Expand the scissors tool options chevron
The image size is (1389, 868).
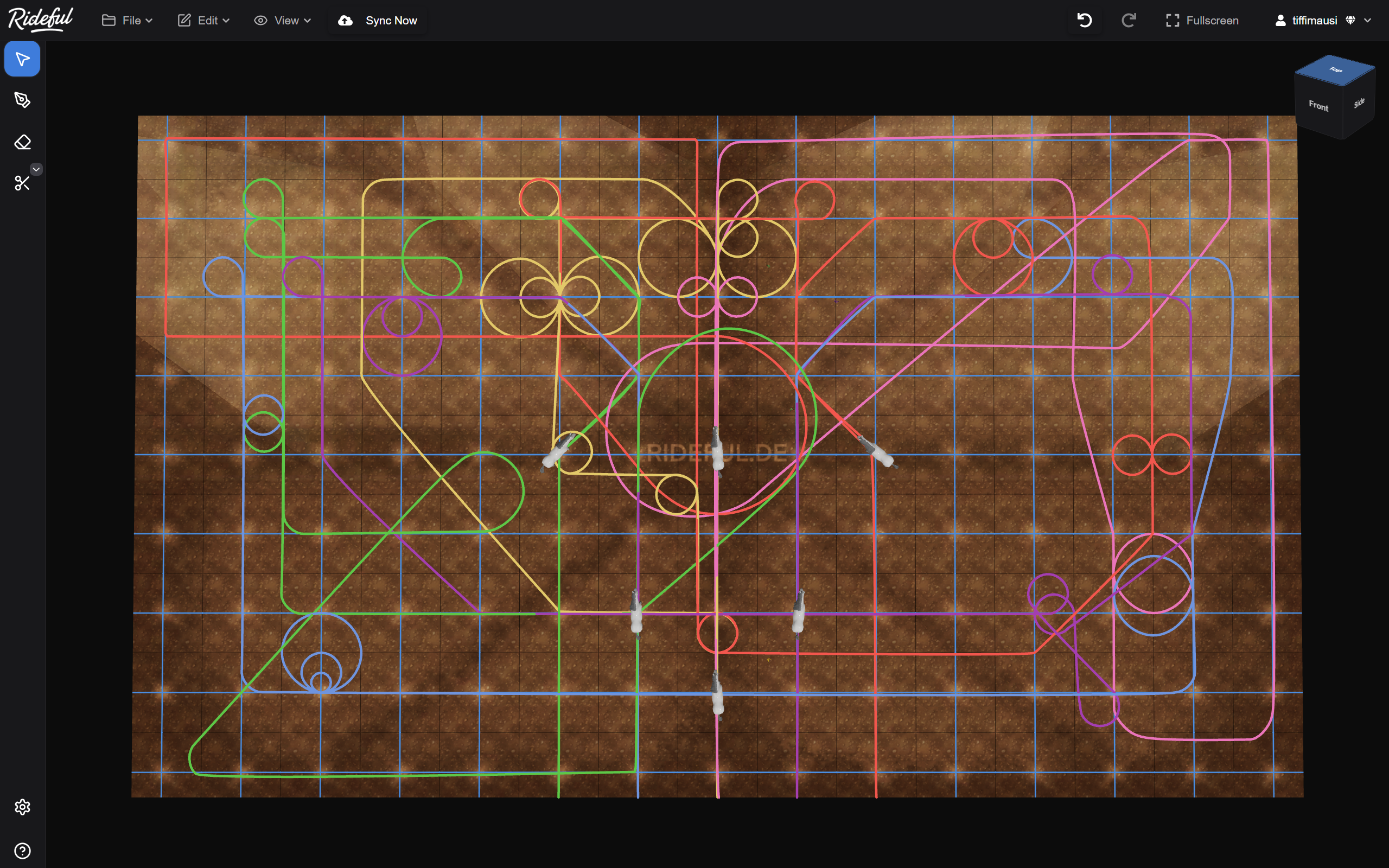[36, 169]
